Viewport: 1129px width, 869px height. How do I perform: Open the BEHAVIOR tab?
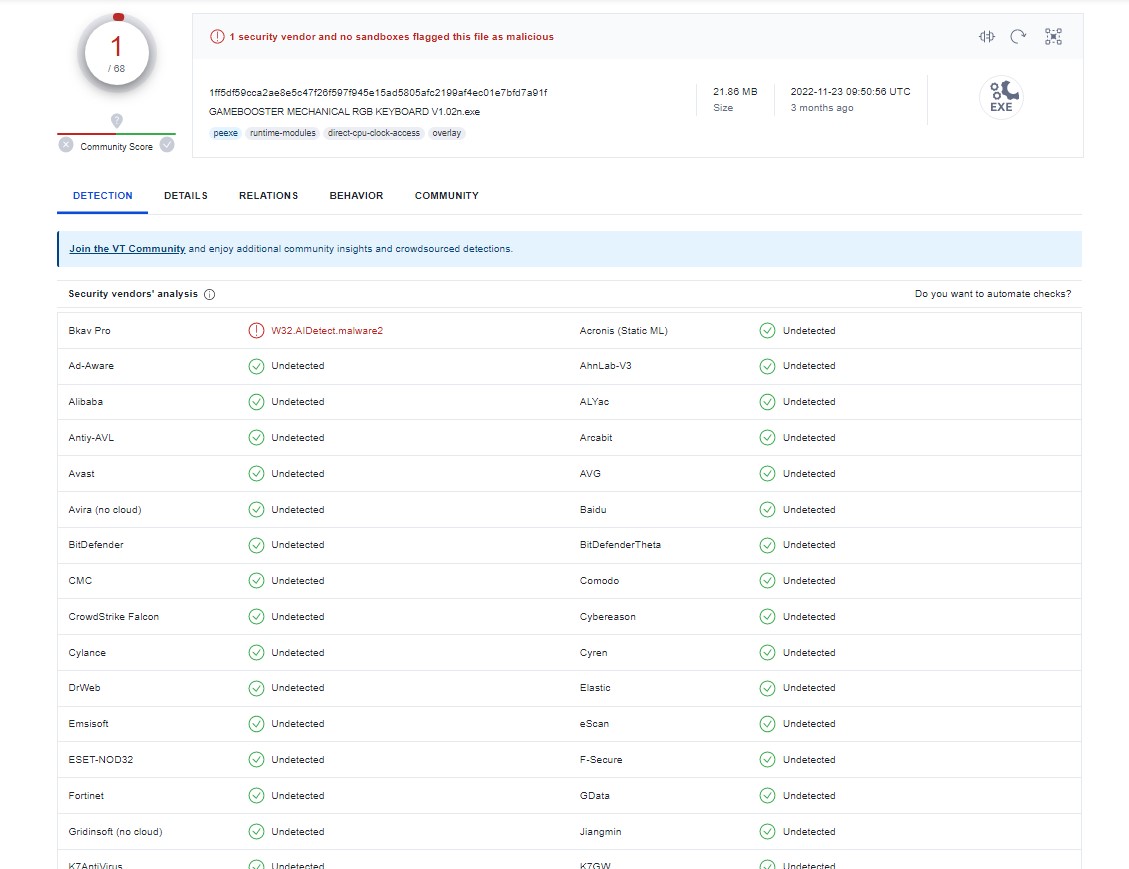pyautogui.click(x=356, y=196)
